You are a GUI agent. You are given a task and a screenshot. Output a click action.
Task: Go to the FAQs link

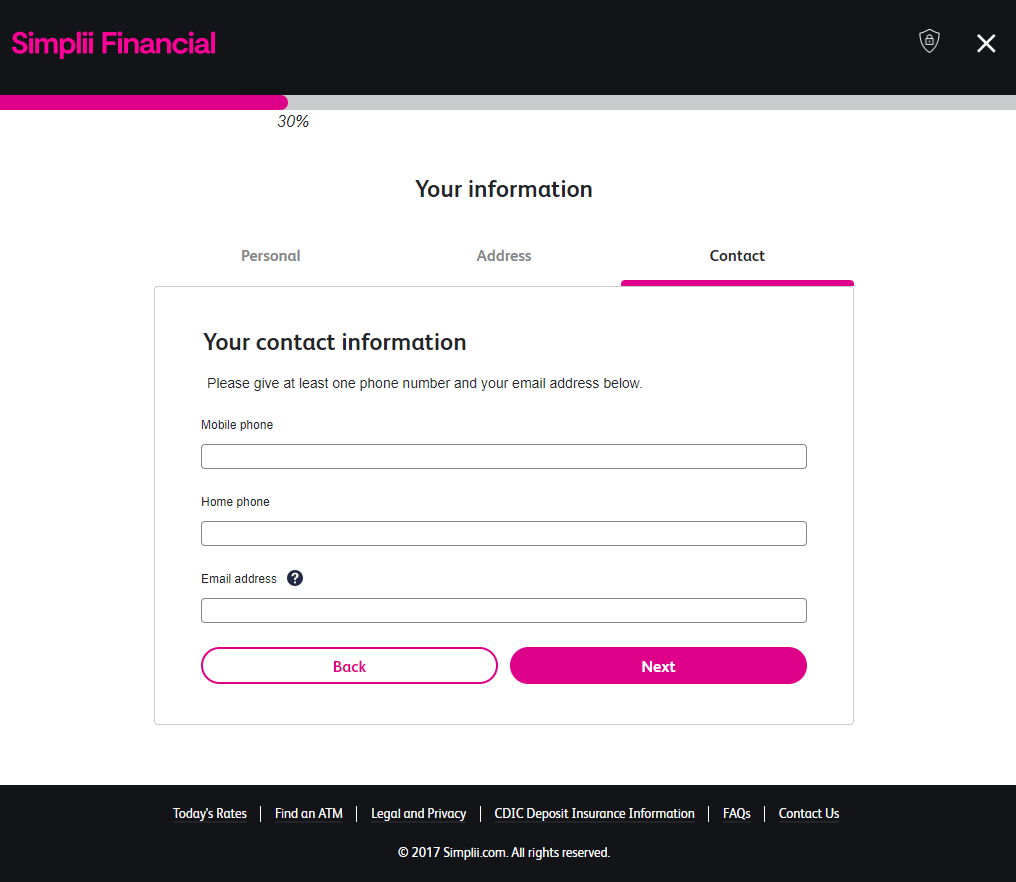737,814
